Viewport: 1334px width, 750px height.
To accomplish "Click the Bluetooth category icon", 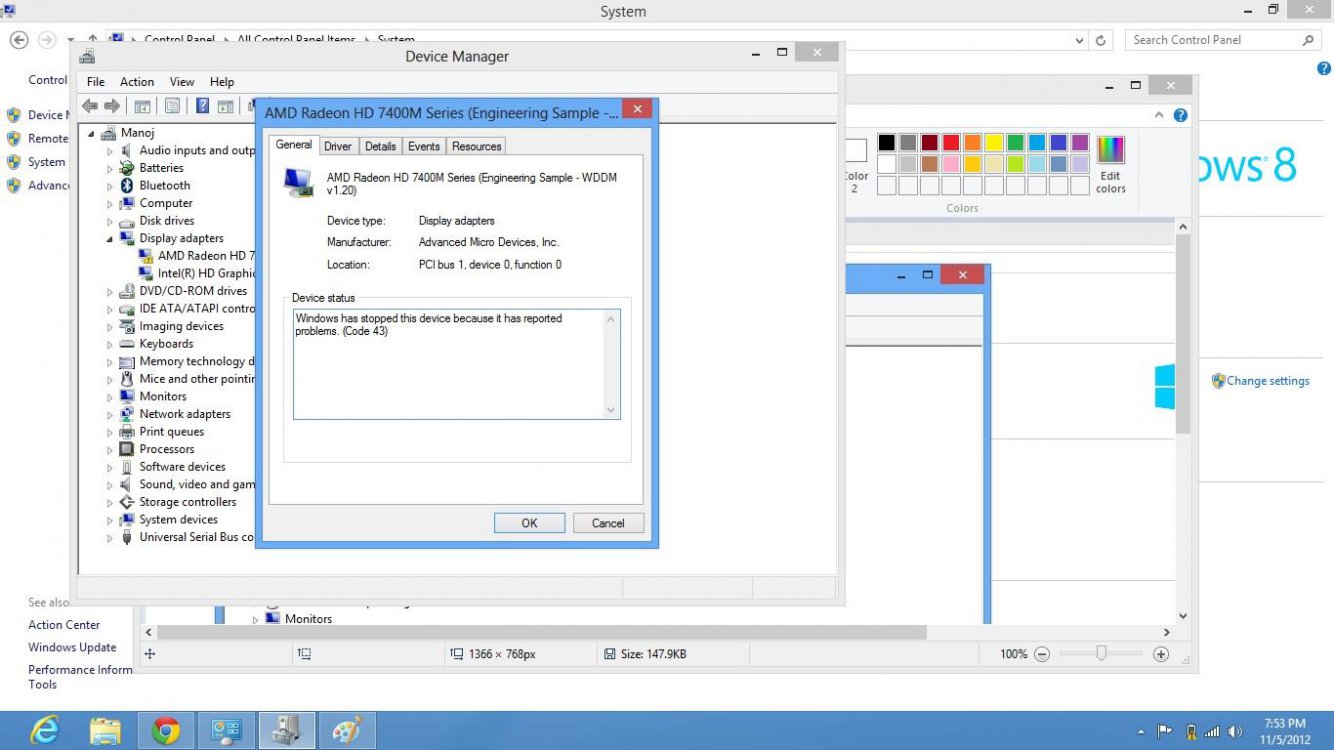I will pos(127,185).
